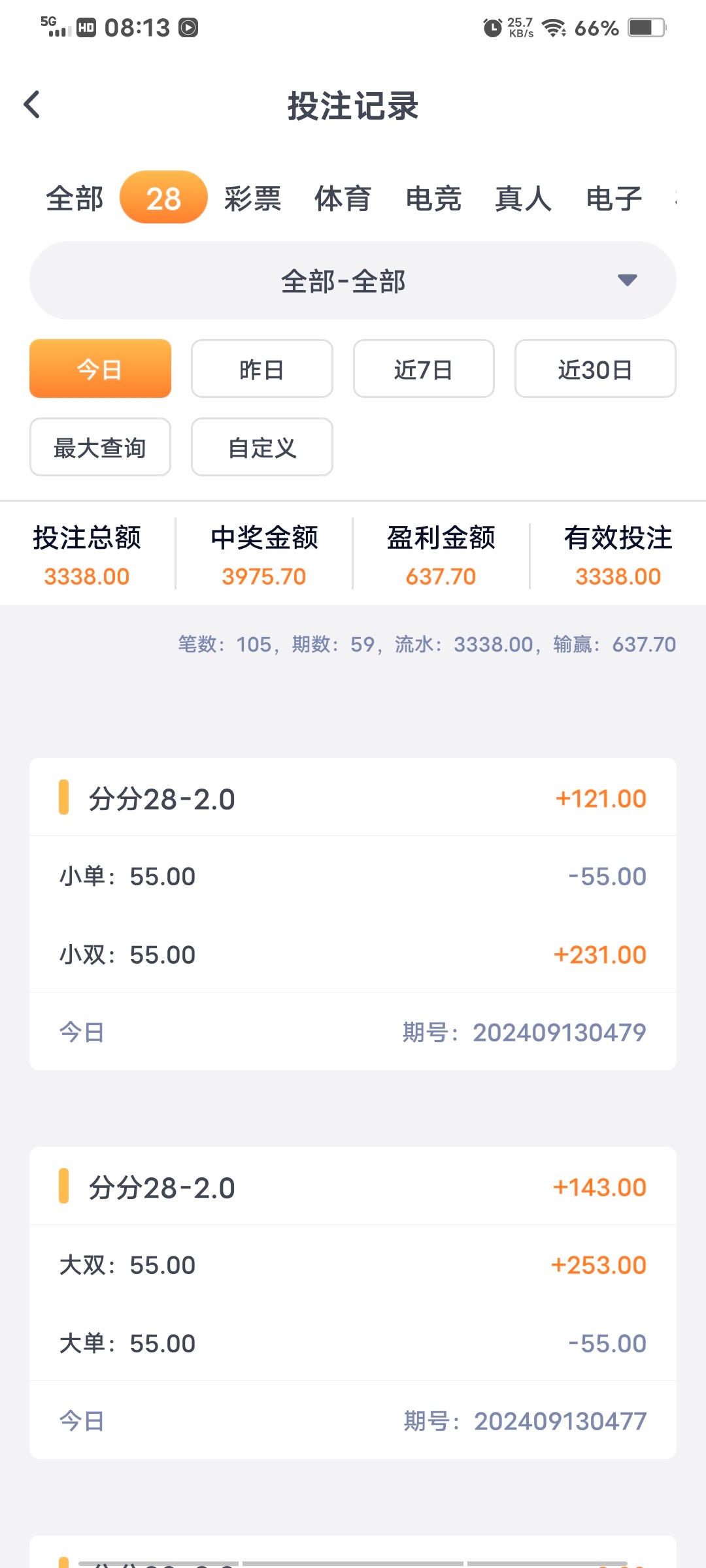The width and height of the screenshot is (706, 1568).
Task: Switch to the 全部 category tab
Action: click(75, 199)
